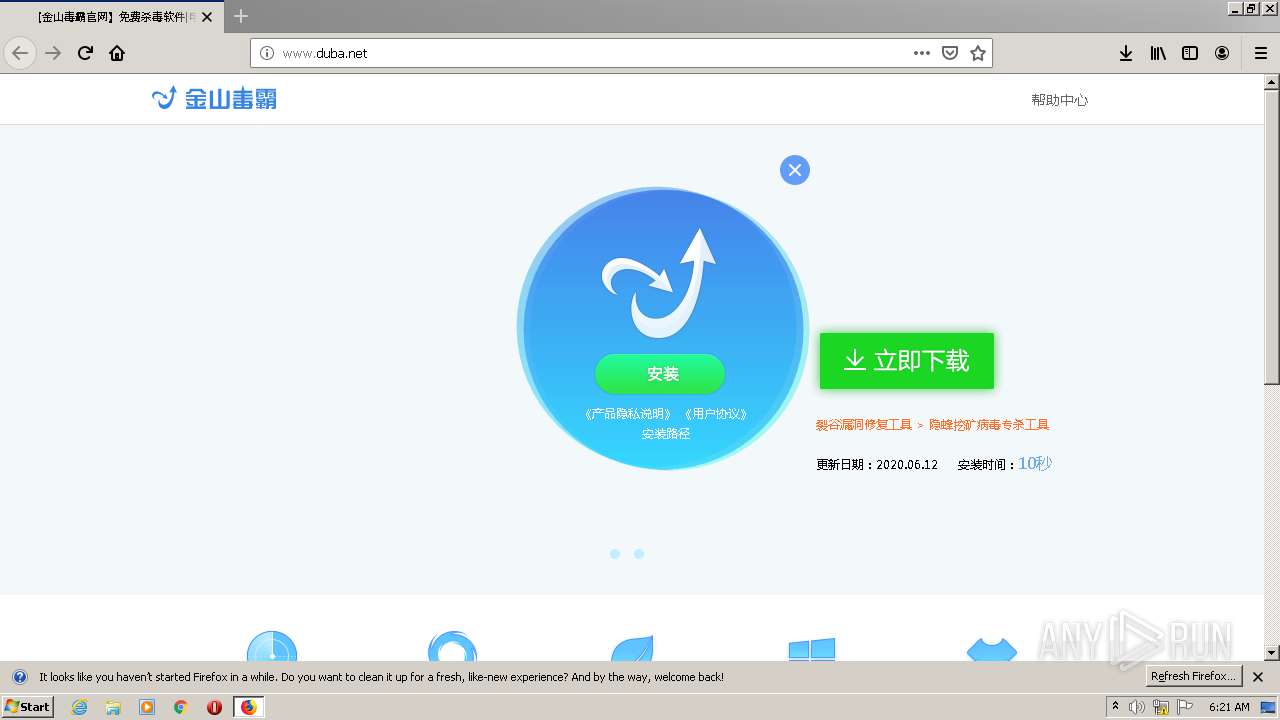Viewport: 1280px width, 720px height.
Task: Show hidden system tray icons
Action: tap(1115, 707)
